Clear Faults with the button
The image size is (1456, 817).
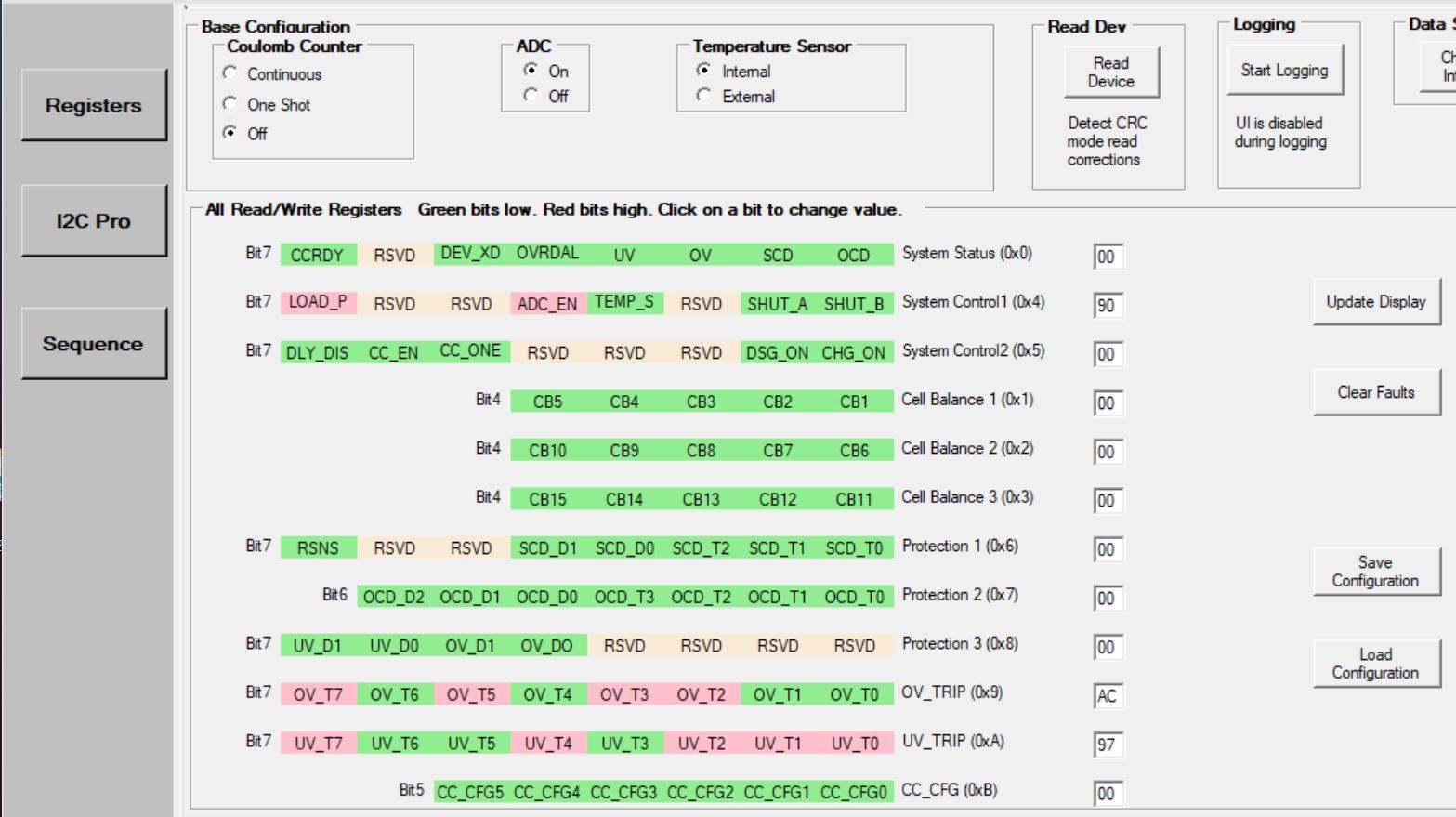pos(1376,392)
